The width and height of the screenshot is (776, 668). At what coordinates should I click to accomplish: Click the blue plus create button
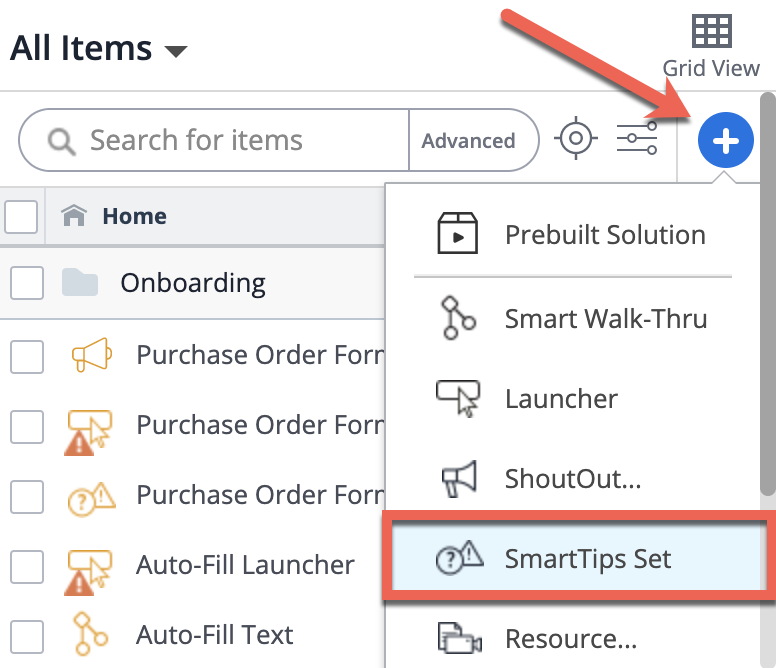coord(725,141)
